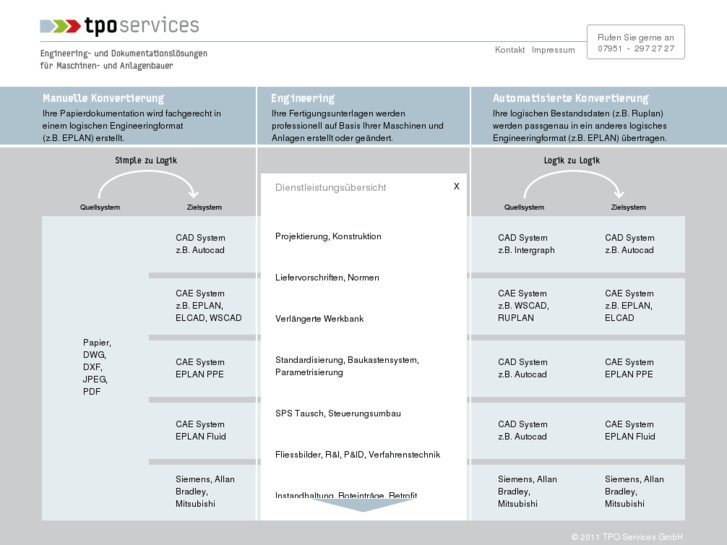Click right panel CAE System EPLAN Fluid
The image size is (727, 545).
pyautogui.click(x=630, y=430)
